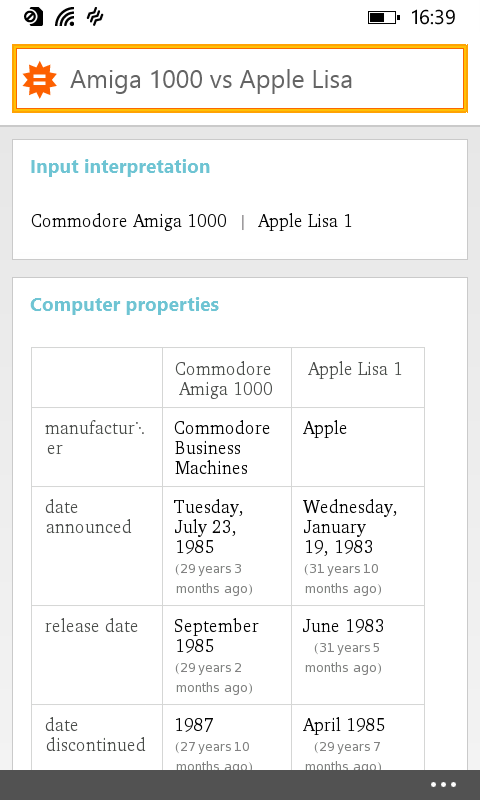Tap Commodore Amiga 1000 in input interpretation
Image resolution: width=480 pixels, height=800 pixels.
tap(129, 221)
